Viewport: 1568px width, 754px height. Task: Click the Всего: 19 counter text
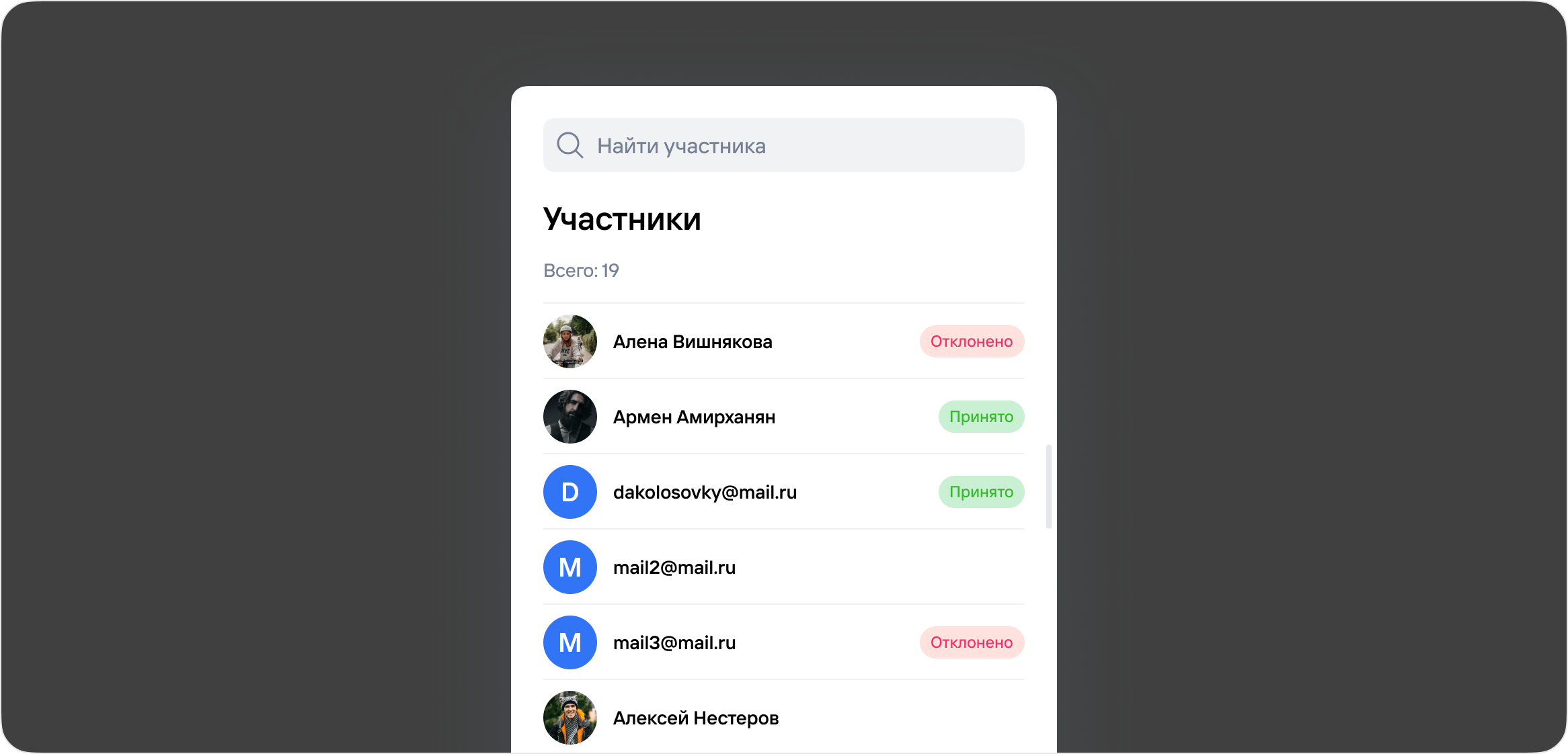point(581,270)
